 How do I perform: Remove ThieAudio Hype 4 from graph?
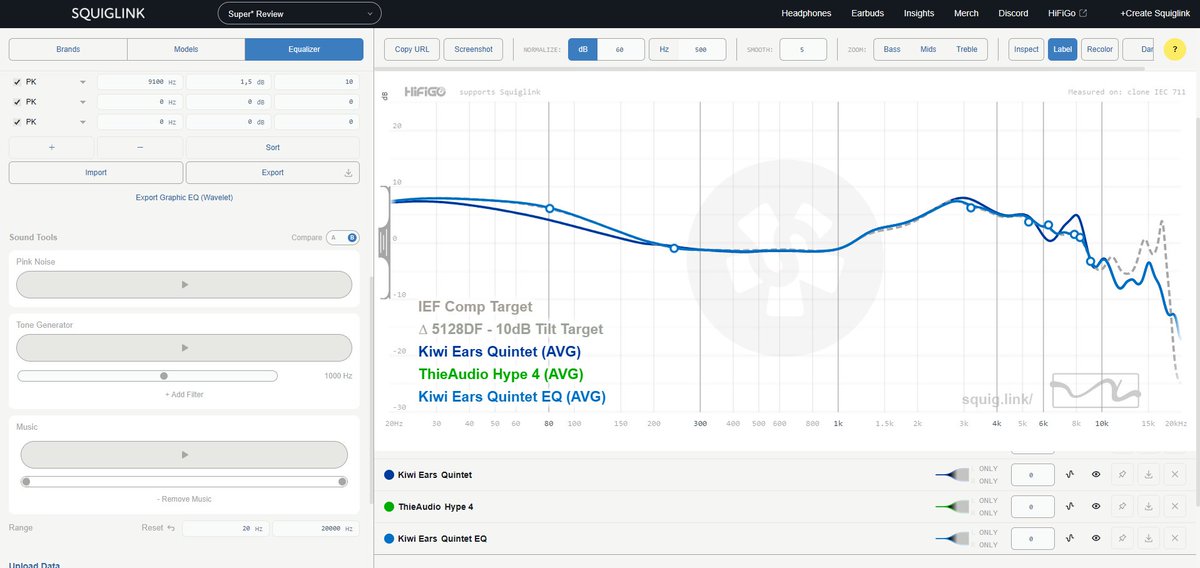point(1175,507)
